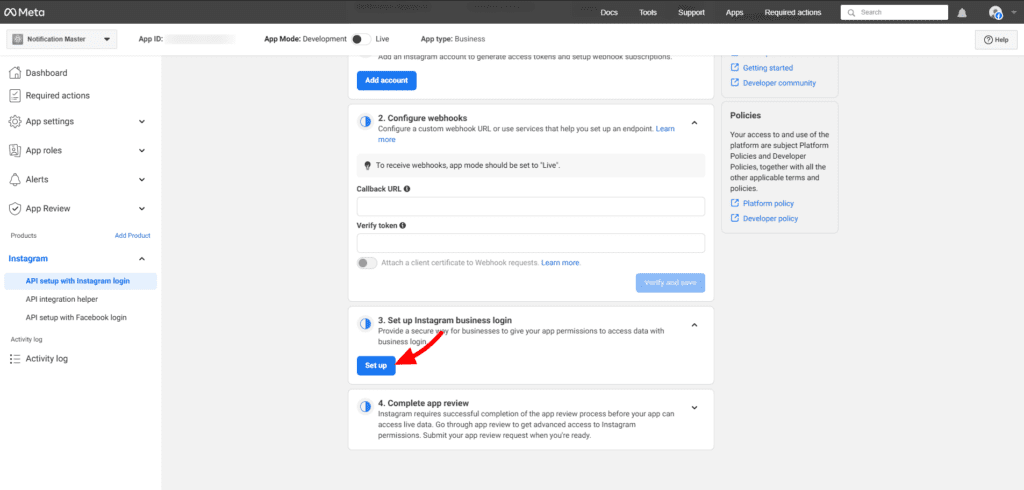Expand the Alerts section

click(142, 179)
